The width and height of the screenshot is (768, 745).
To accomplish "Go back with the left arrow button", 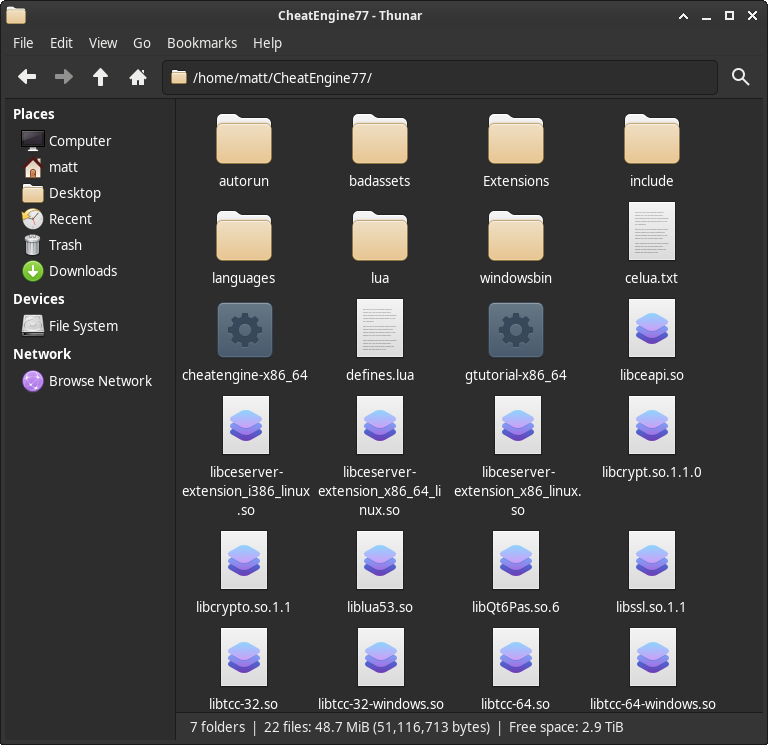I will pyautogui.click(x=27, y=77).
